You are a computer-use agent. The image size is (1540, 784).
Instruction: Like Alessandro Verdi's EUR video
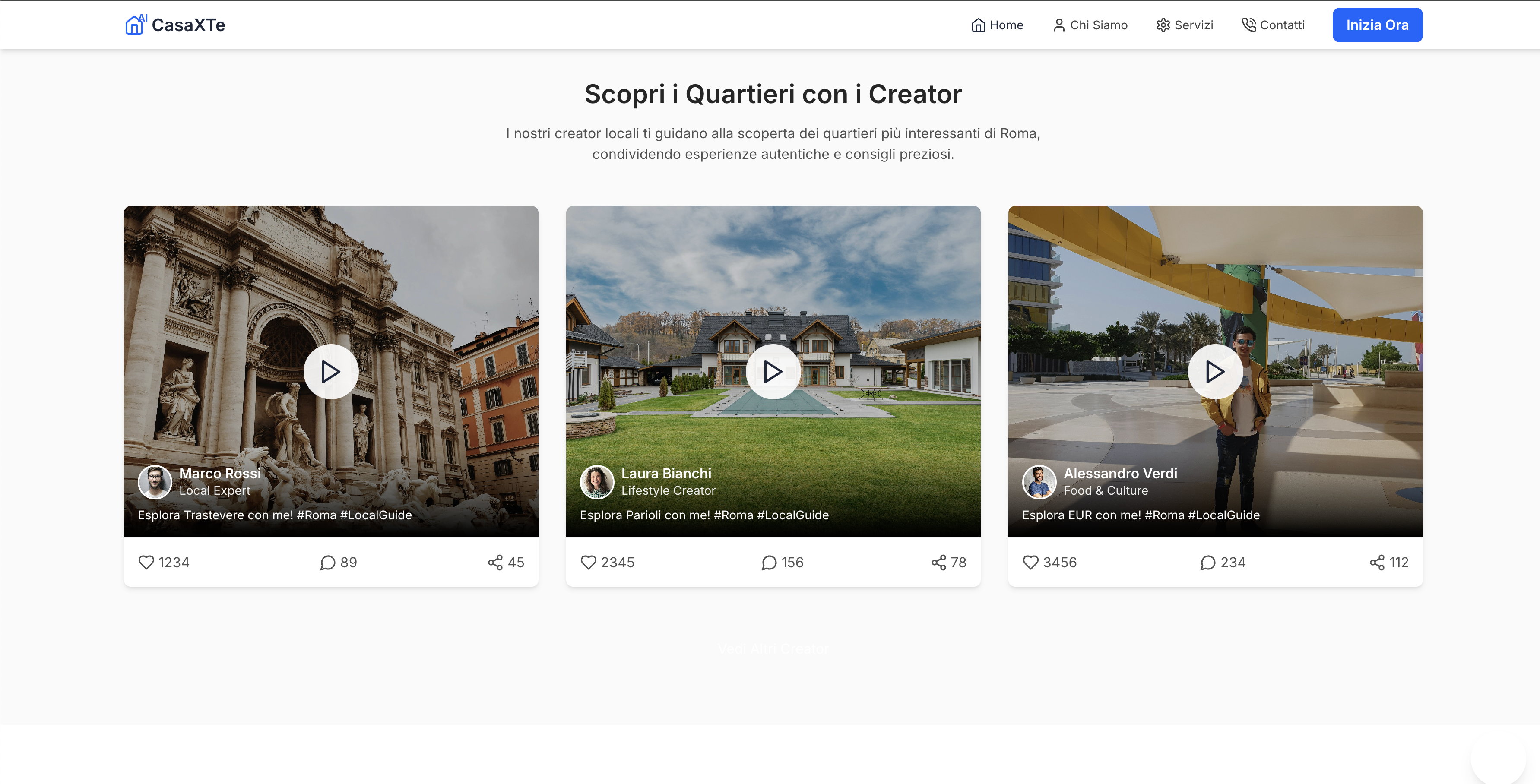tap(1031, 562)
